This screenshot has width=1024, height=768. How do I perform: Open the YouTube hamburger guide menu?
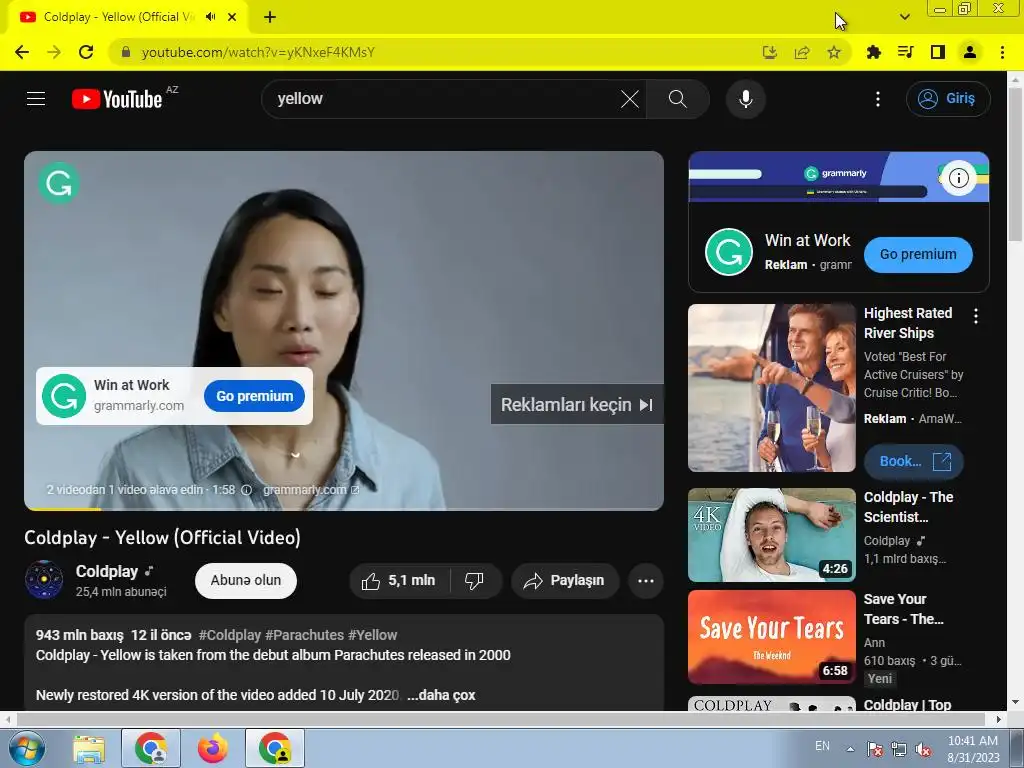[36, 99]
